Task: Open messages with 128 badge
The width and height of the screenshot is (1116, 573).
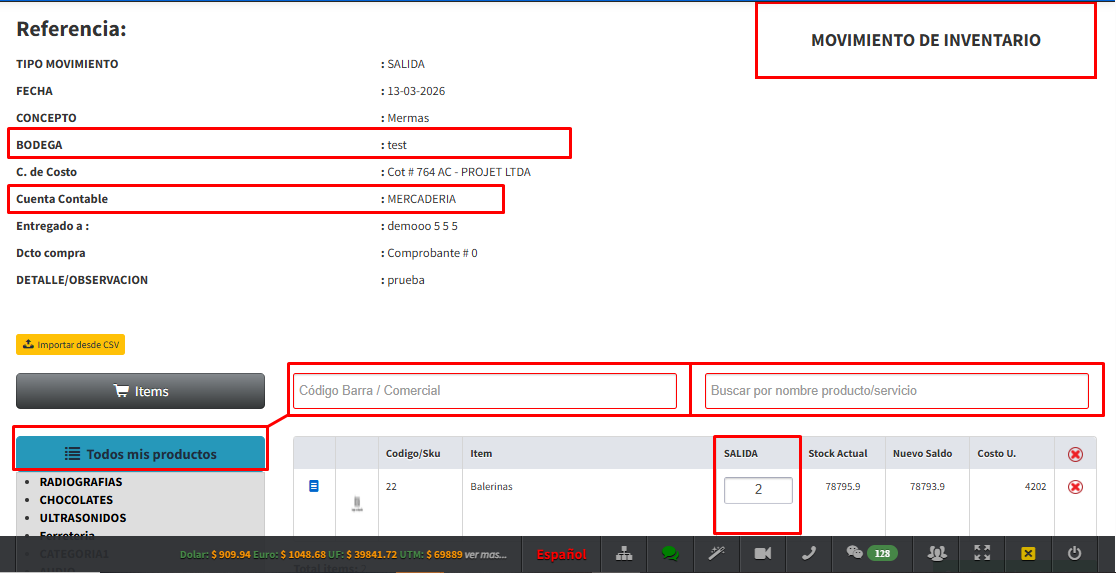Action: click(867, 553)
